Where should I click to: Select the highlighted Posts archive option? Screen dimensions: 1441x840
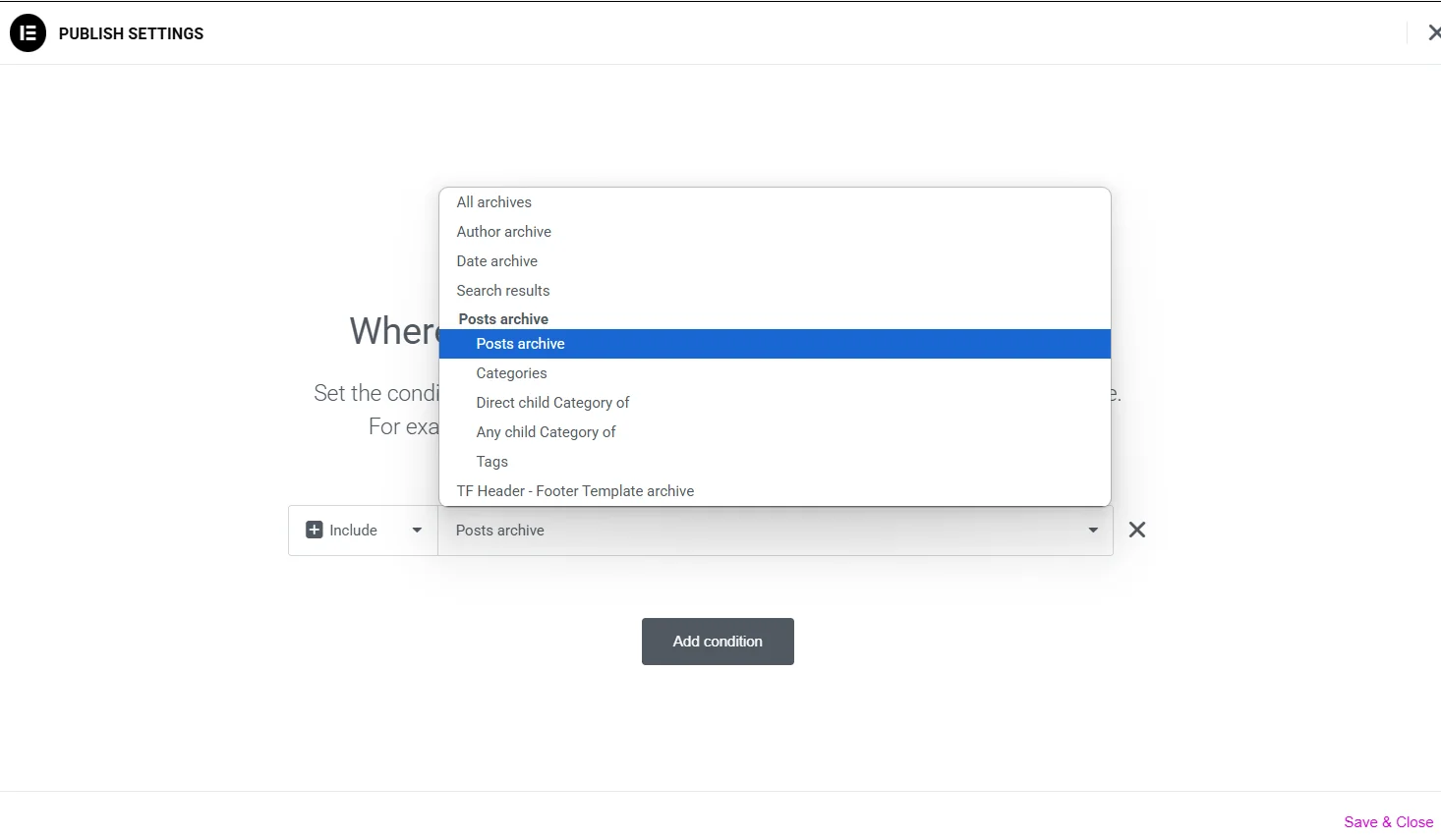pos(520,344)
